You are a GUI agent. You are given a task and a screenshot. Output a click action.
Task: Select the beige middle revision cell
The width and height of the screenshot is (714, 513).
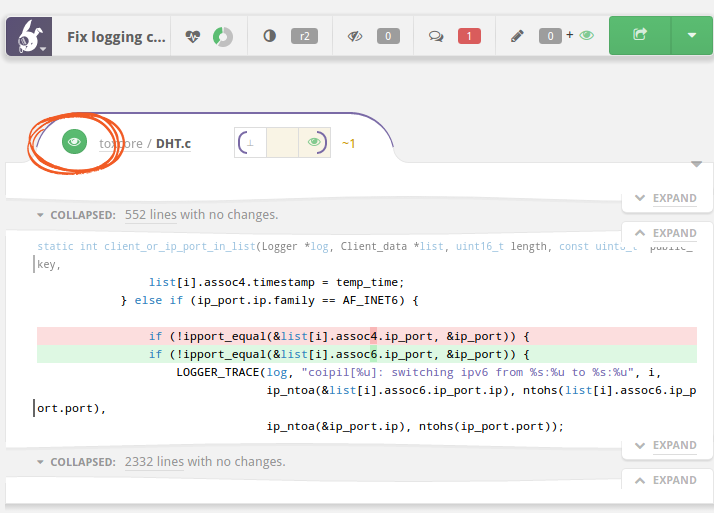click(282, 142)
